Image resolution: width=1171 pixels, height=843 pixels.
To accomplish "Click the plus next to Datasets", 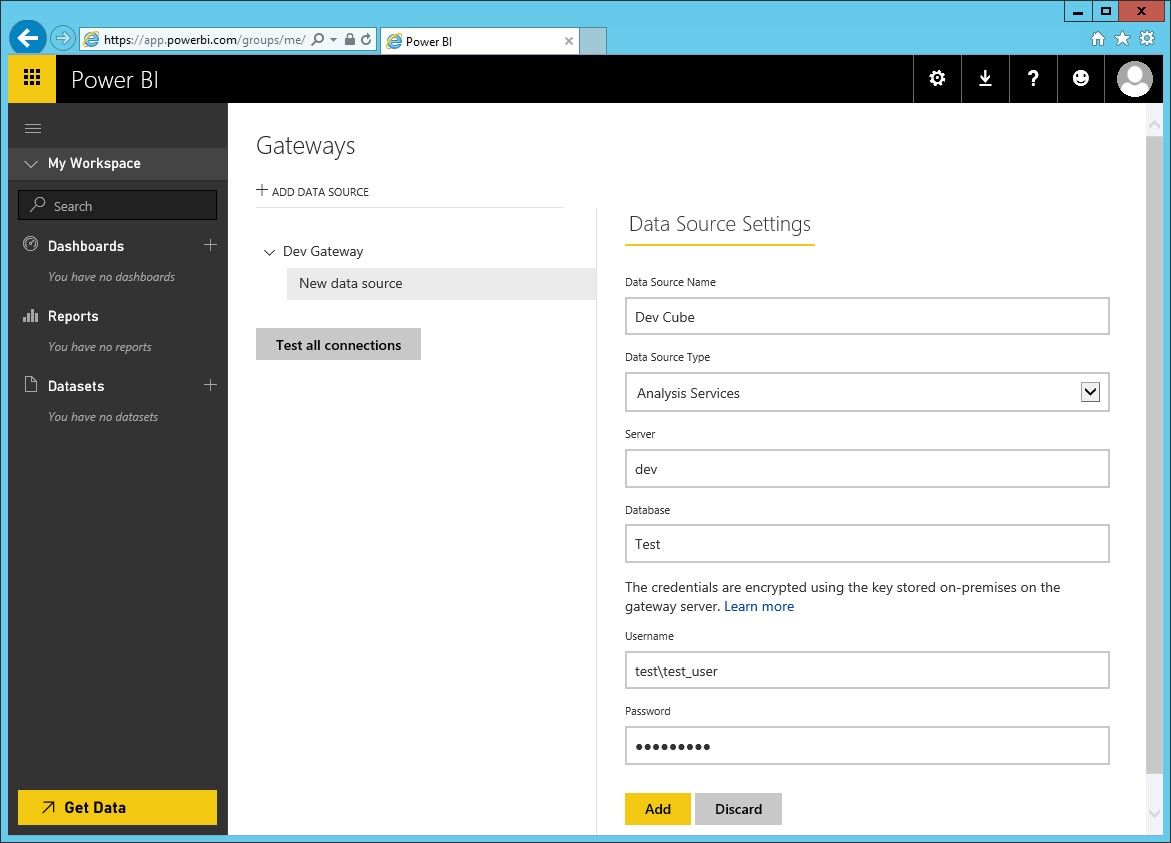I will tap(211, 385).
